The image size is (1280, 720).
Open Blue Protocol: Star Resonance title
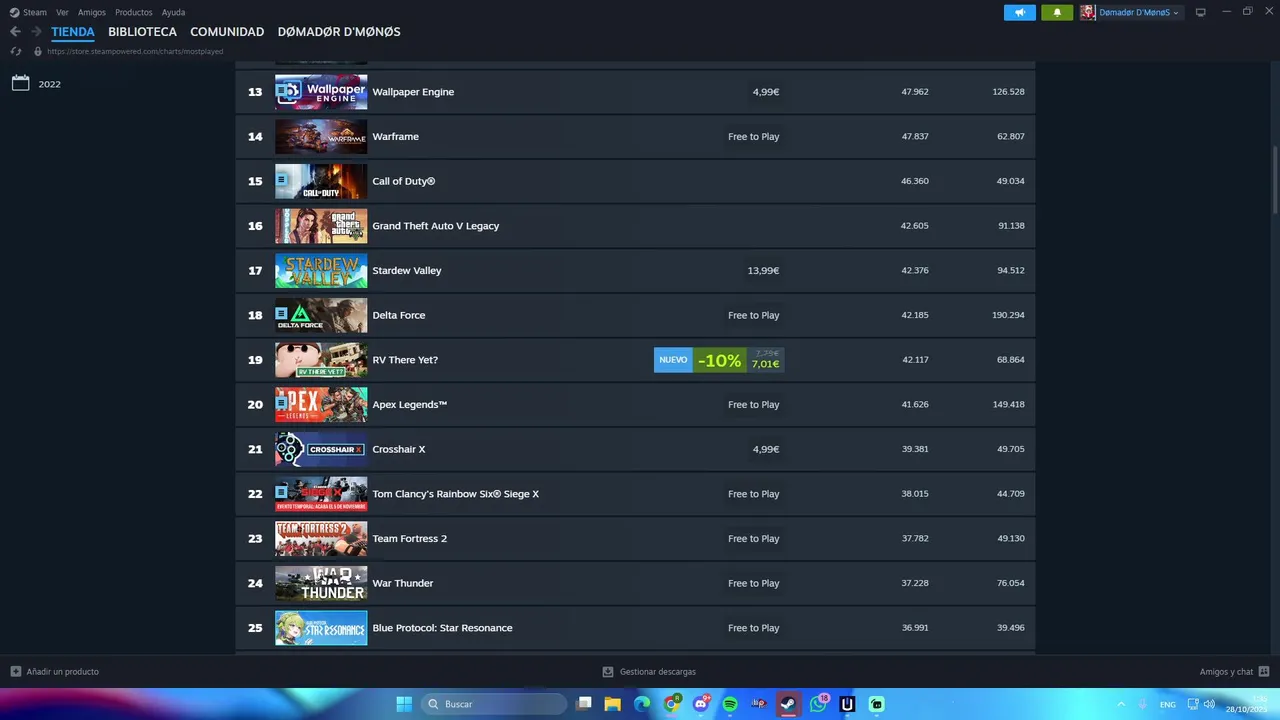[x=442, y=628]
